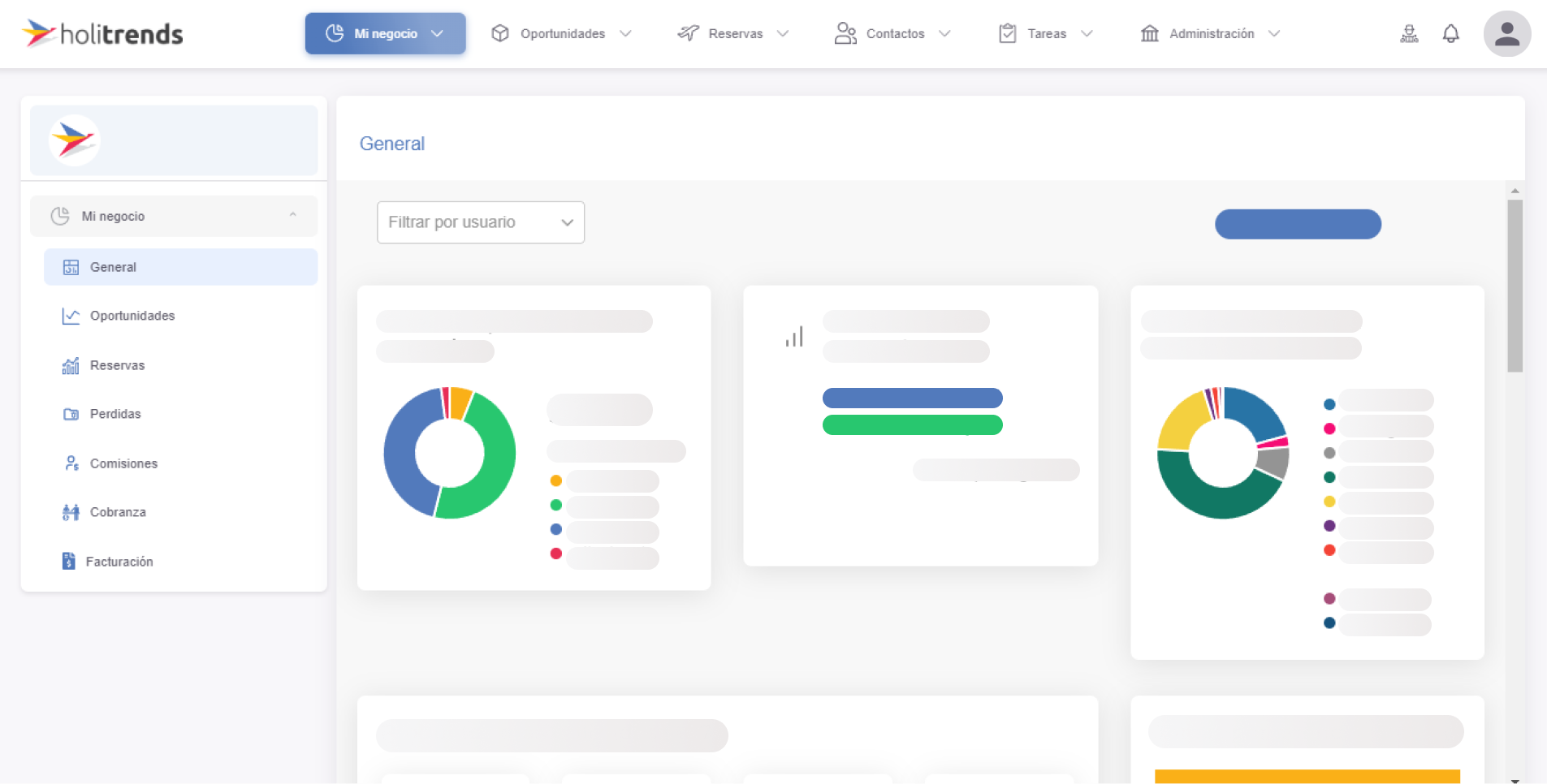
Task: Click the Reservas bar chart sidebar icon
Action: [x=71, y=365]
